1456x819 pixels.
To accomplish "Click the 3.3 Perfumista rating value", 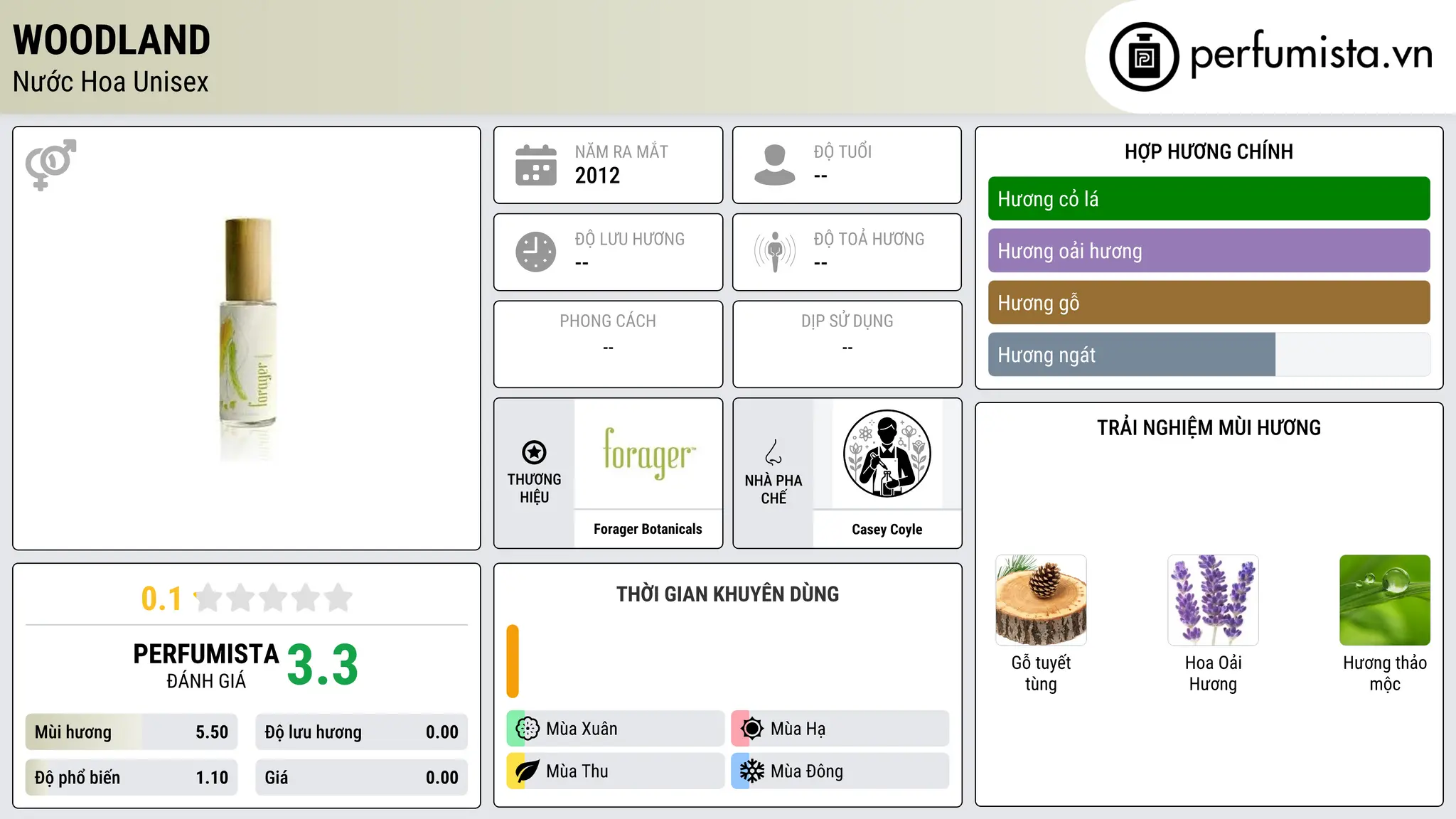I will coord(323,665).
